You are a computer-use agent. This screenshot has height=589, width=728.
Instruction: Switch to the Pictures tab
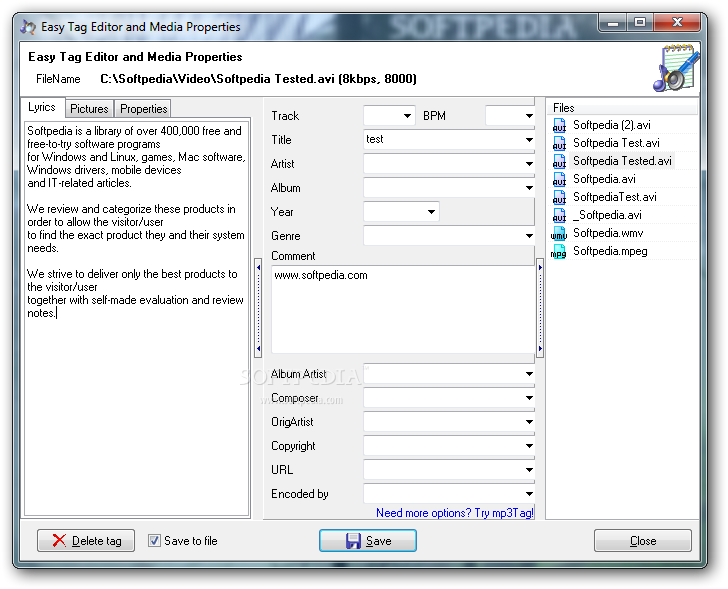coord(89,109)
